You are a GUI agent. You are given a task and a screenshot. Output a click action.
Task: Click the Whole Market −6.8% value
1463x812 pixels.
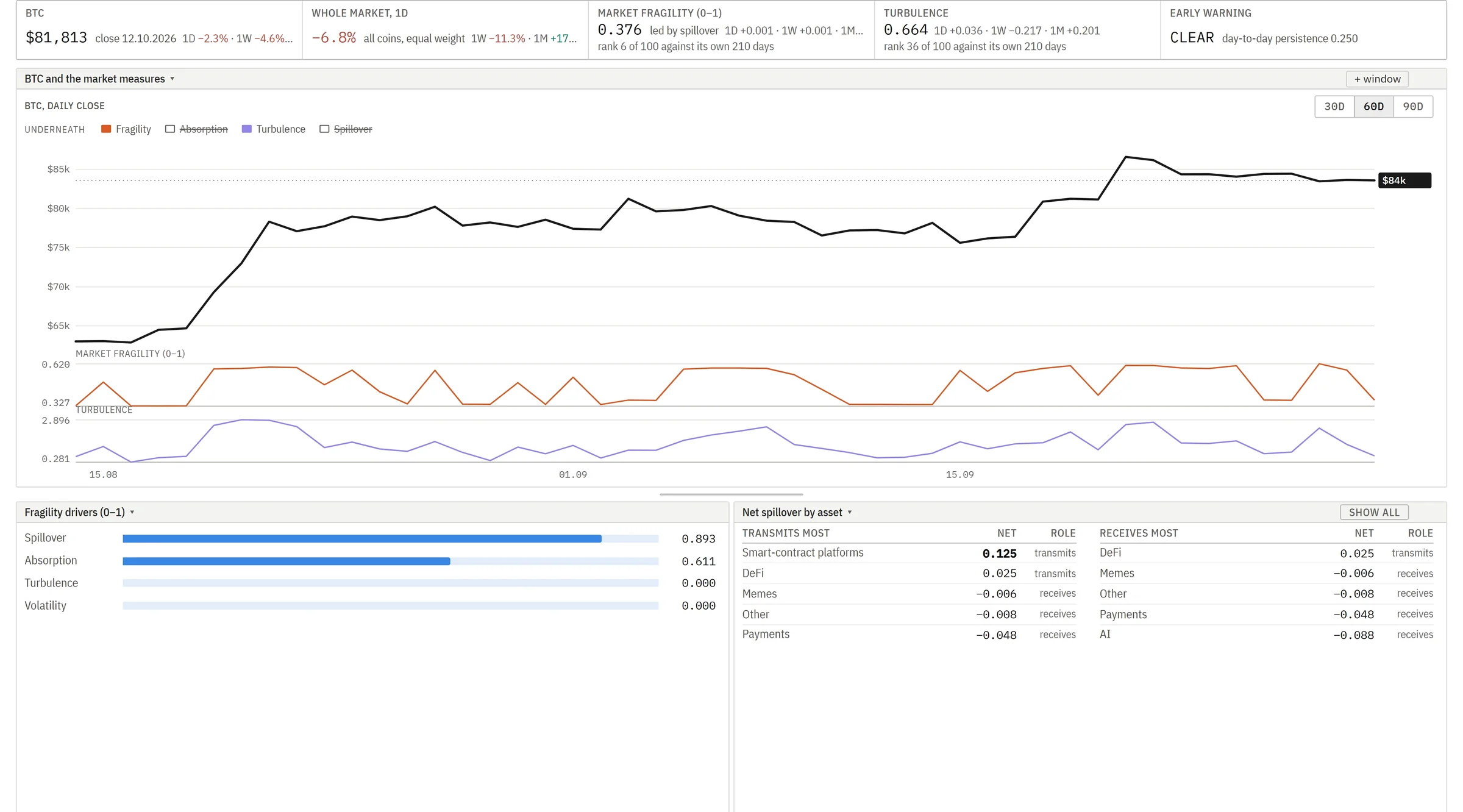334,38
